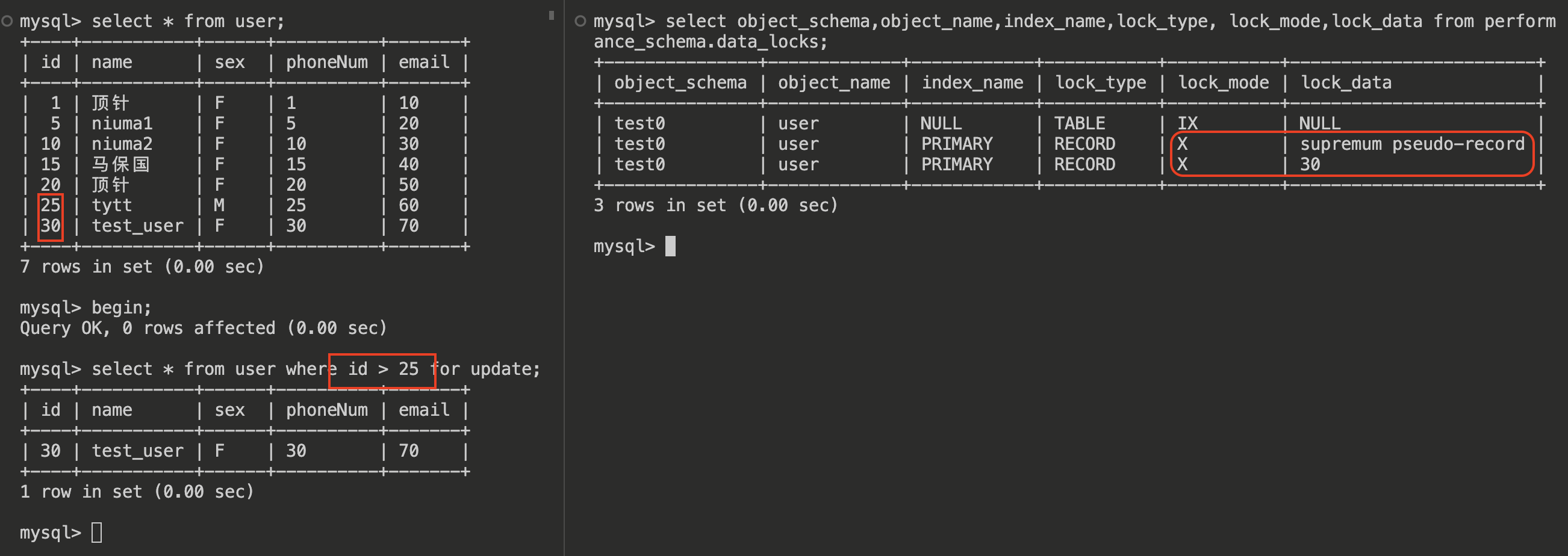Click the lock_mode column header
1568x556 pixels.
(x=1223, y=82)
